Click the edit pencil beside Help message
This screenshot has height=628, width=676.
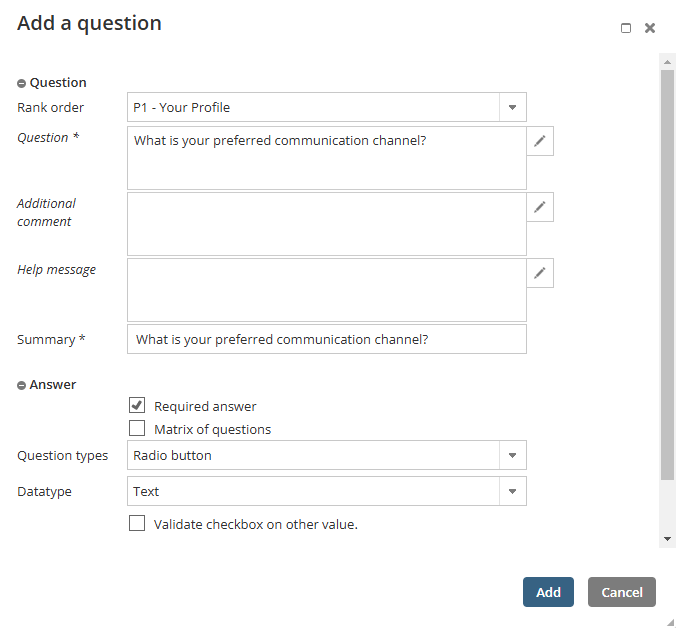tap(540, 273)
